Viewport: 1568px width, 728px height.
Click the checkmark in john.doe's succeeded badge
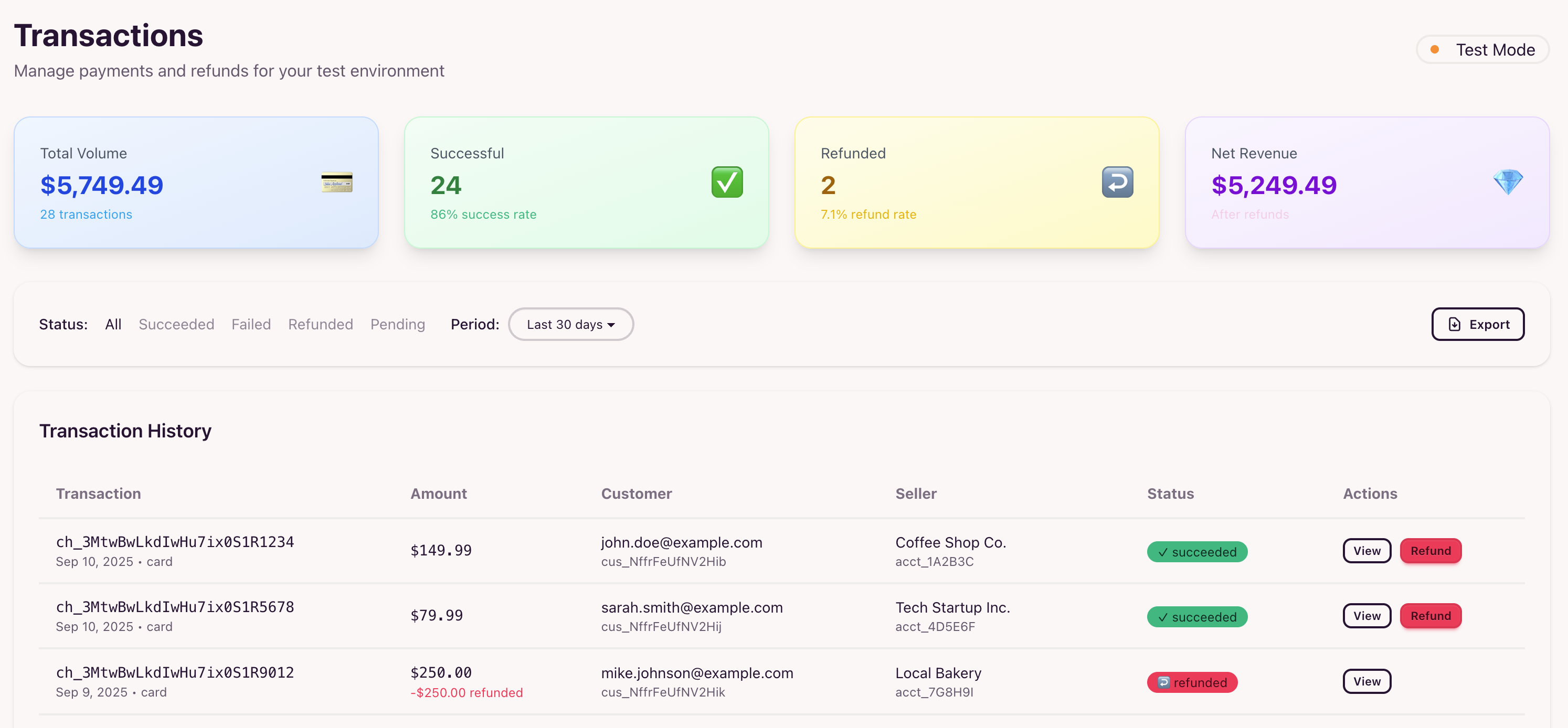(1162, 552)
